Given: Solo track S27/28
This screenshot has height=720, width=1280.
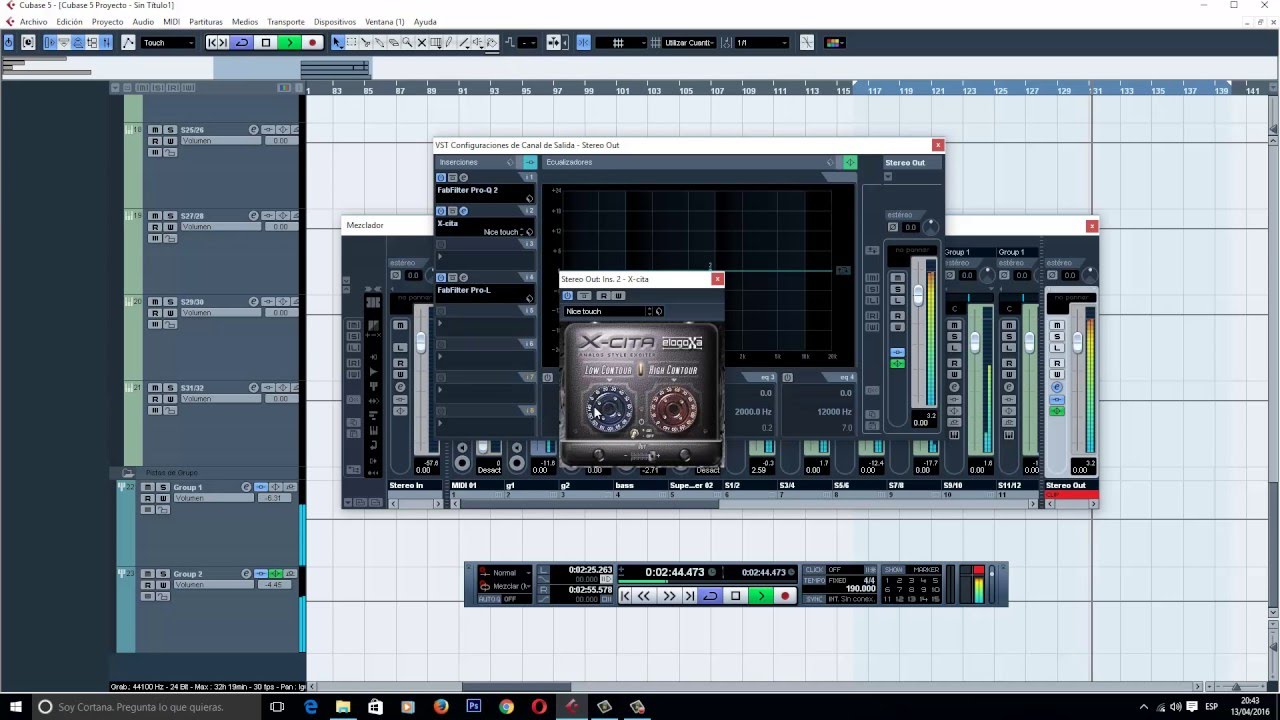Looking at the screenshot, I should [x=170, y=216].
